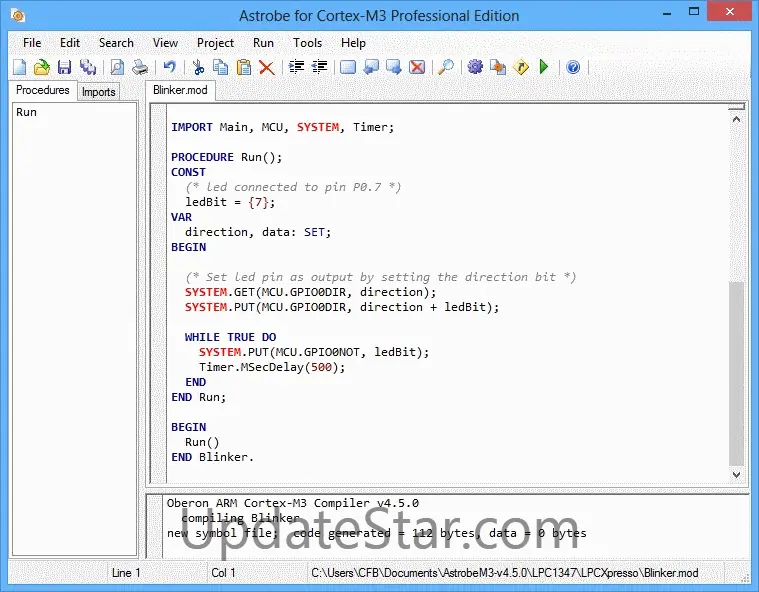
Task: Click the Build toolbar icon
Action: [498, 67]
